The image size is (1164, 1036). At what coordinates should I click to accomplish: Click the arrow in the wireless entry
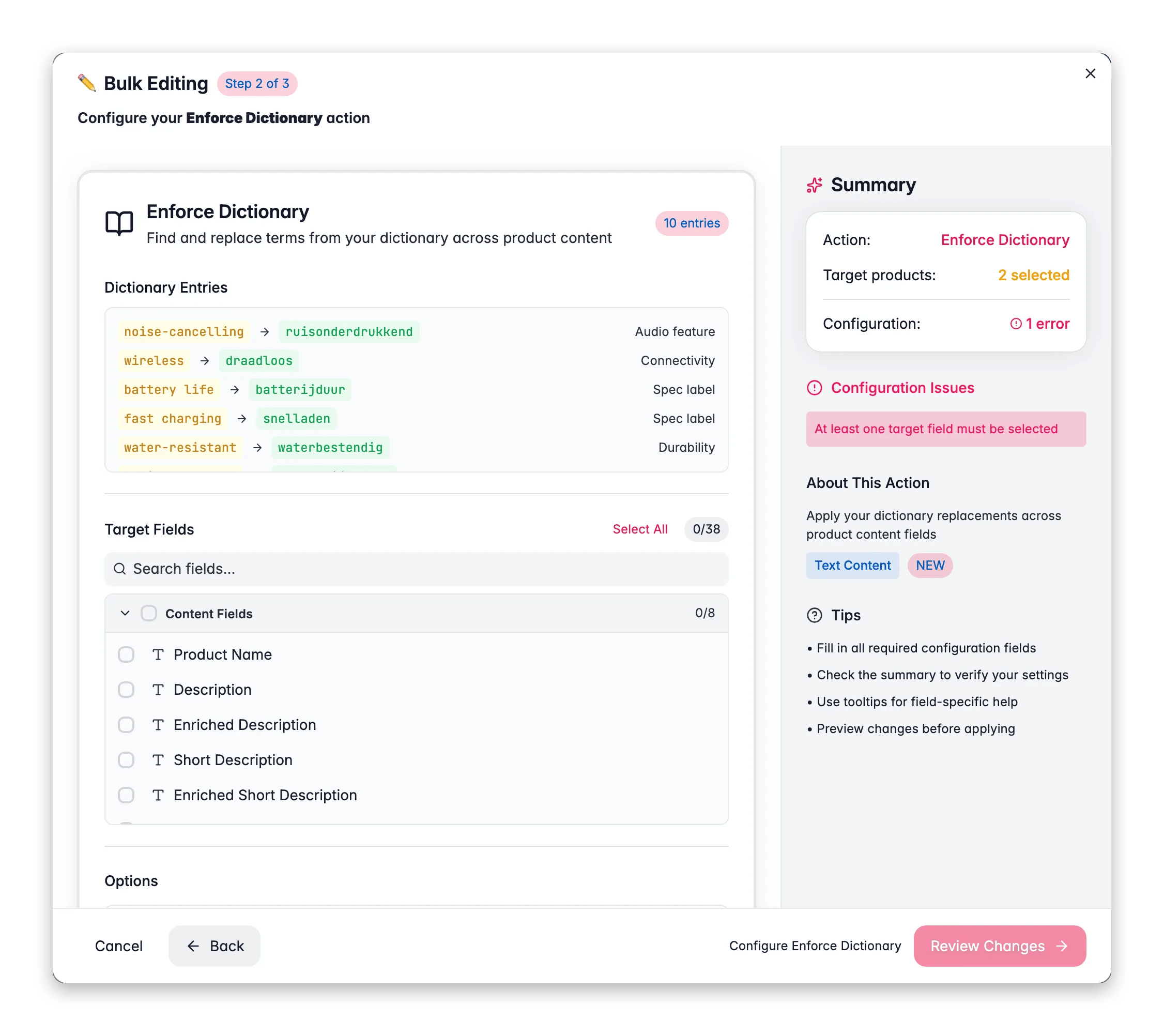205,360
